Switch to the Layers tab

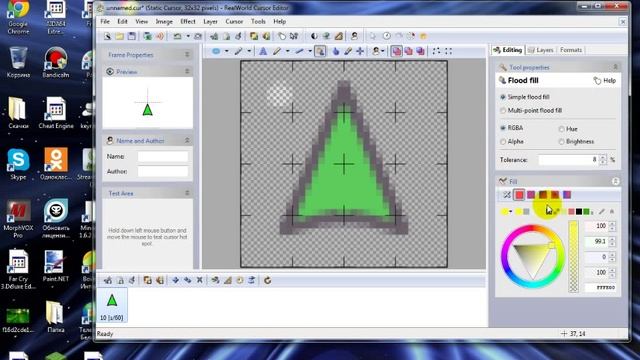[541, 50]
